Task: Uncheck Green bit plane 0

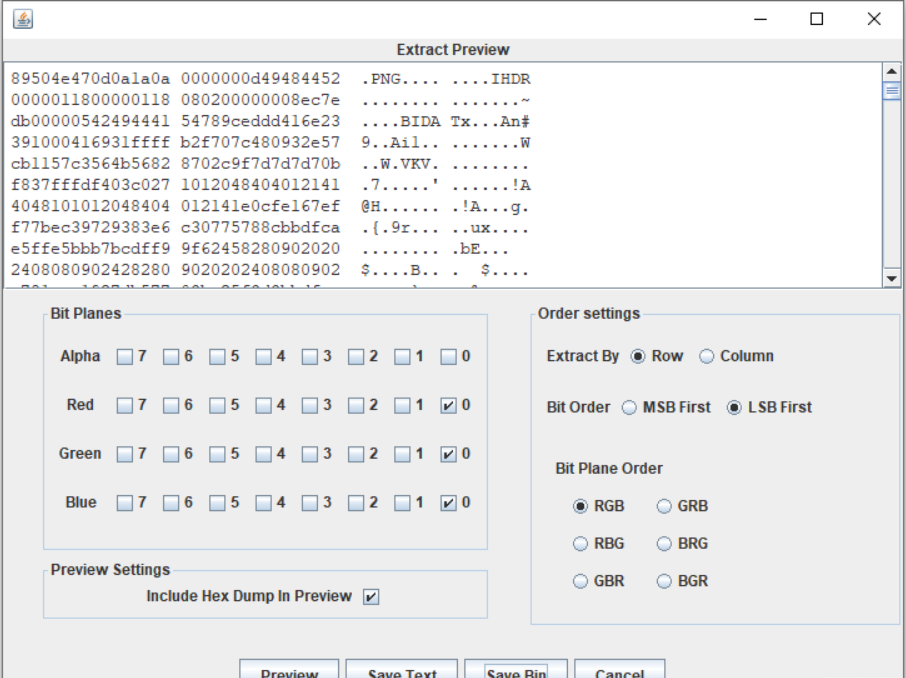Action: pos(448,454)
